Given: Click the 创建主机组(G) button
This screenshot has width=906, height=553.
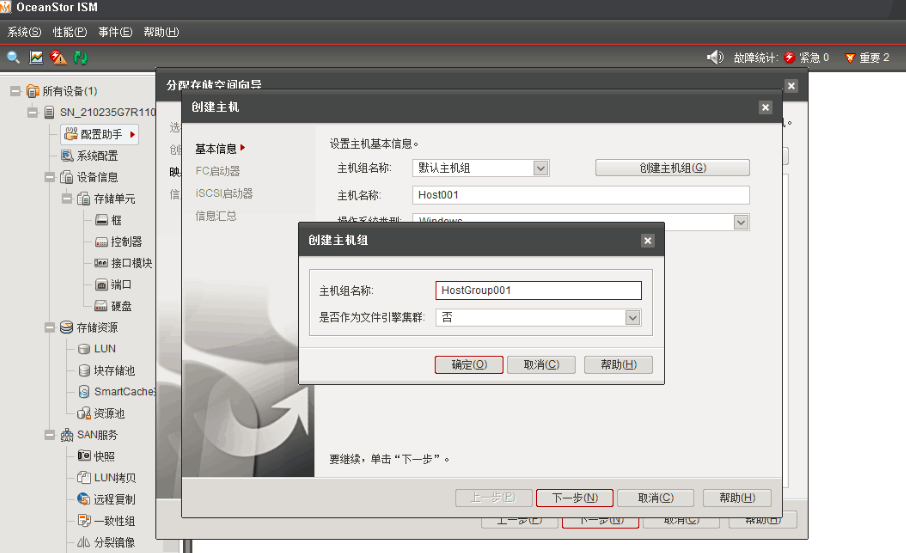Looking at the screenshot, I should [673, 168].
